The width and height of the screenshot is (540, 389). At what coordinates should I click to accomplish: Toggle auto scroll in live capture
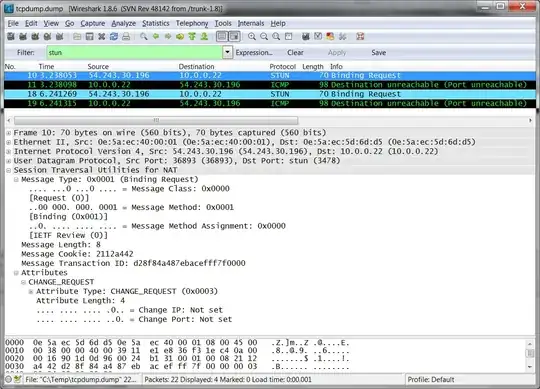point(235,36)
